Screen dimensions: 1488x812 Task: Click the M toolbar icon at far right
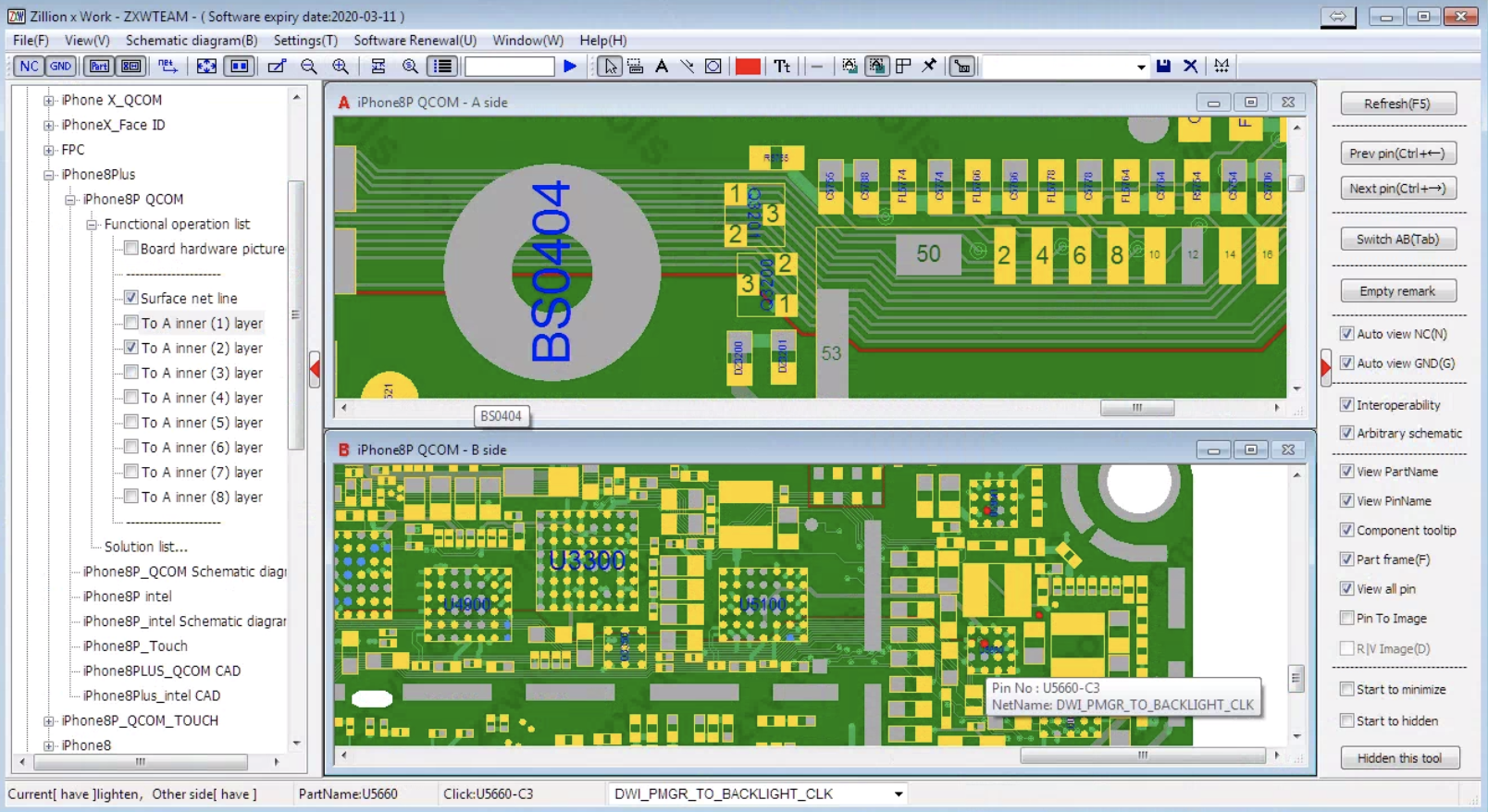pyautogui.click(x=1222, y=66)
